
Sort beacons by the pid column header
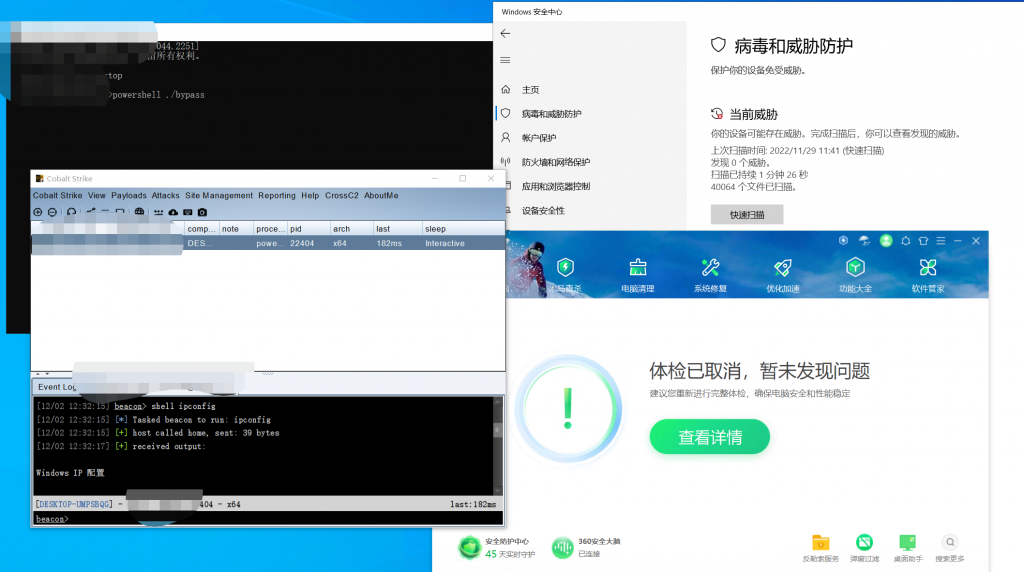click(x=308, y=229)
